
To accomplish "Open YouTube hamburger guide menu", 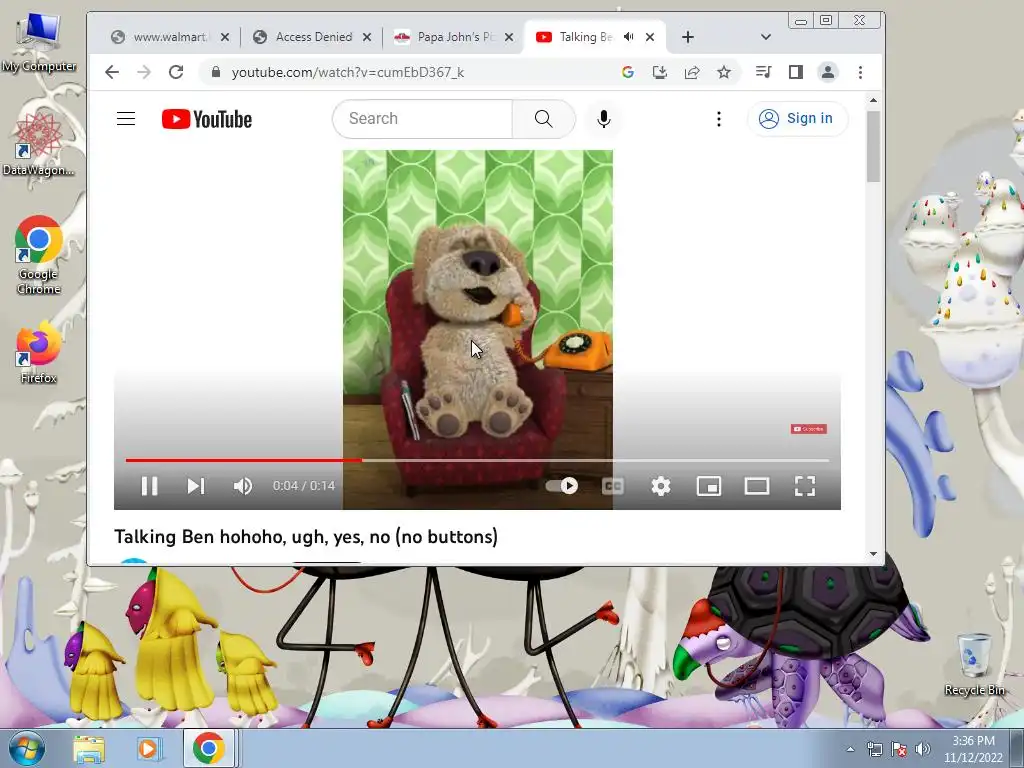I will 126,119.
